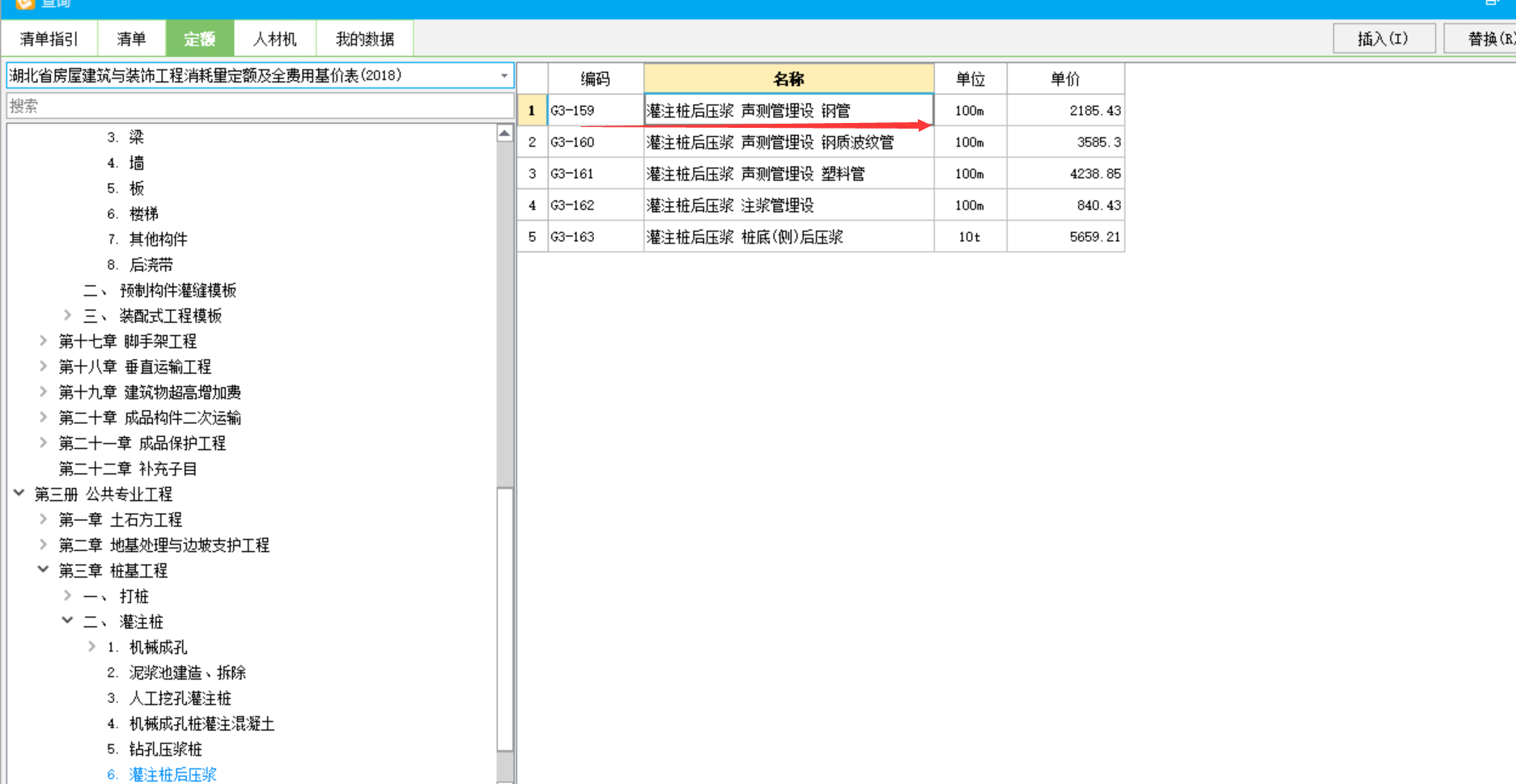The image size is (1516, 784).
Task: Expand 第十七章 脚手架工程
Action: 44,341
